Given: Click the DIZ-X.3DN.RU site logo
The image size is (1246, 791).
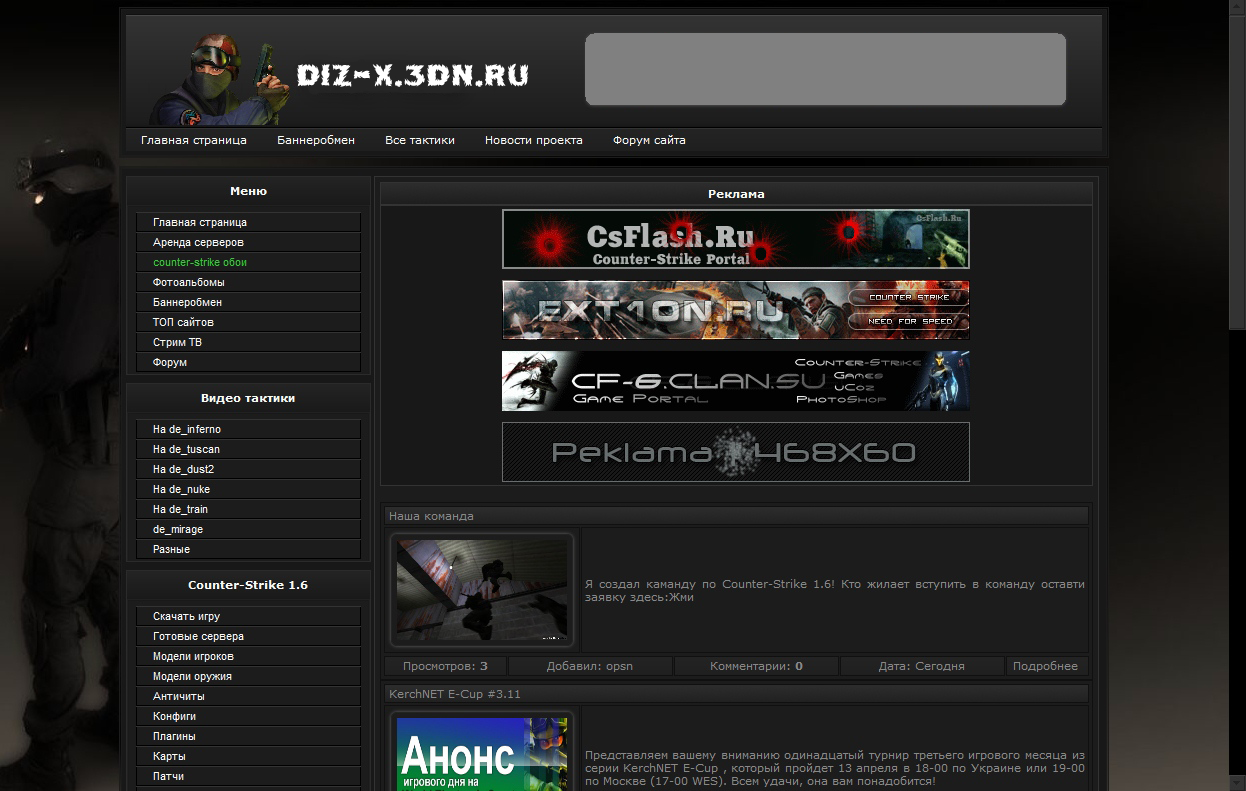Looking at the screenshot, I should pos(411,76).
